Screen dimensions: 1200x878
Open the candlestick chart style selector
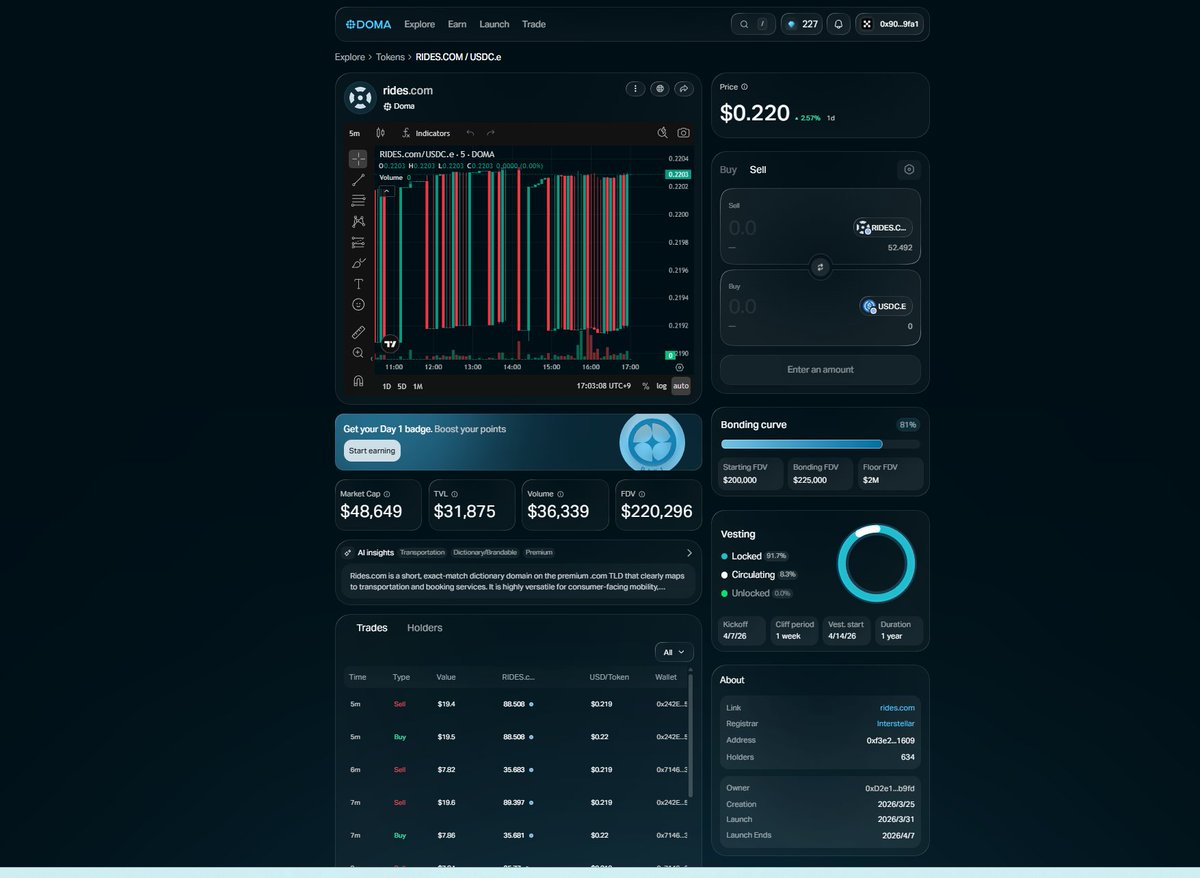(380, 133)
